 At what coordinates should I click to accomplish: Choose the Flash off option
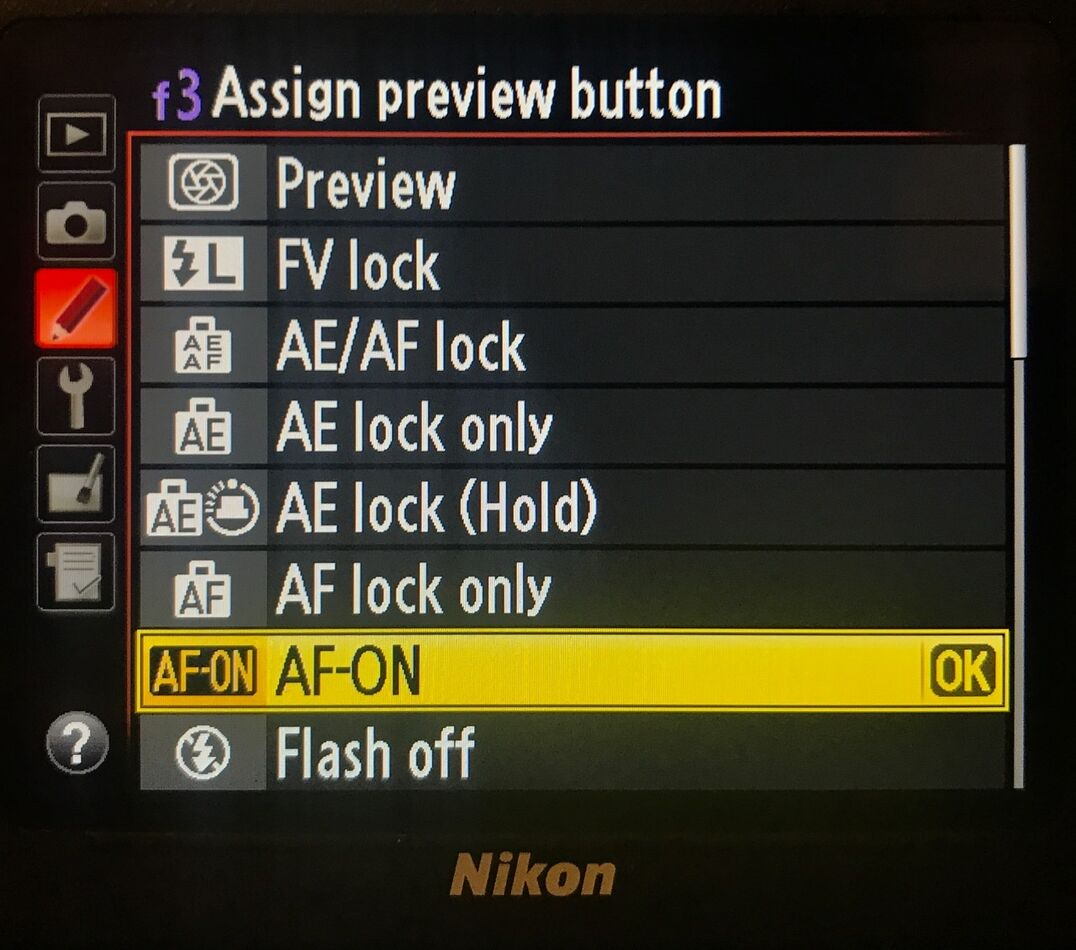click(x=572, y=752)
